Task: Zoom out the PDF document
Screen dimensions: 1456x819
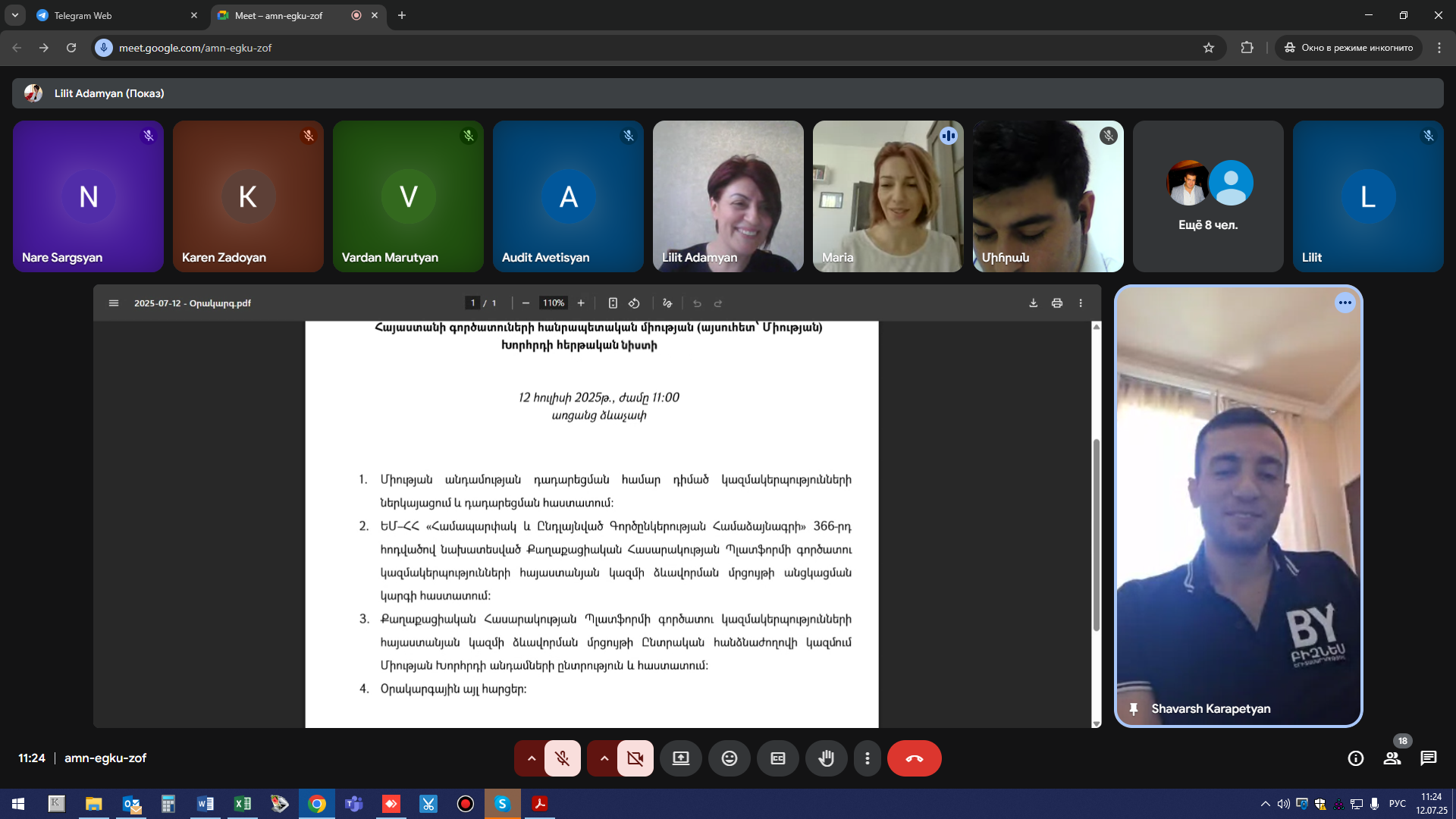Action: [526, 303]
